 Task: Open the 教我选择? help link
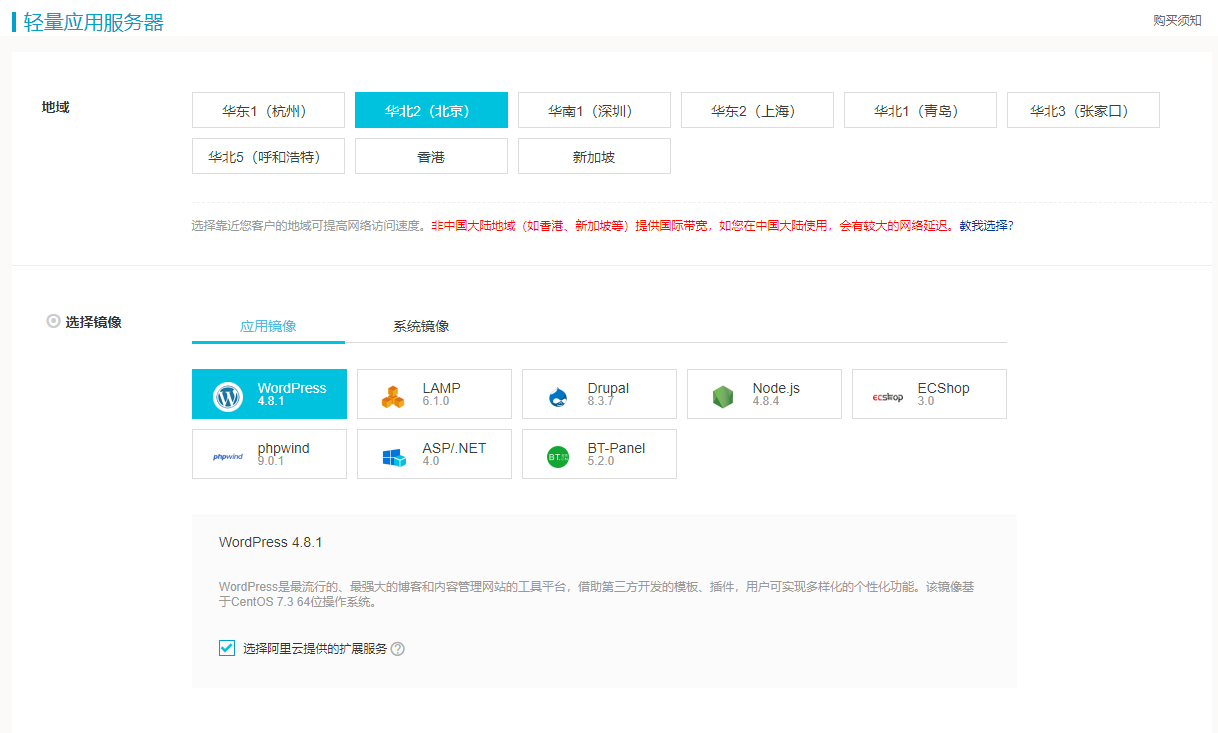coord(986,226)
